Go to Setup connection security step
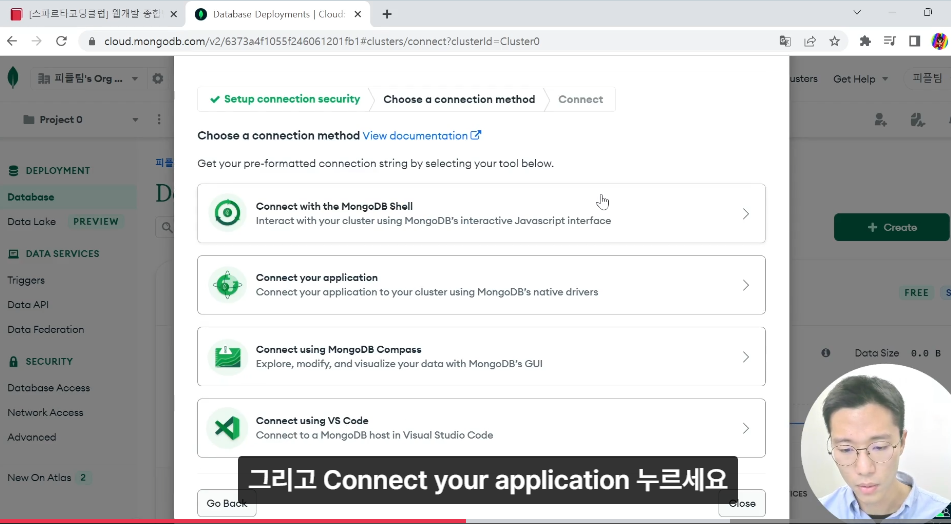Viewport: 951px width, 524px height. (x=285, y=99)
